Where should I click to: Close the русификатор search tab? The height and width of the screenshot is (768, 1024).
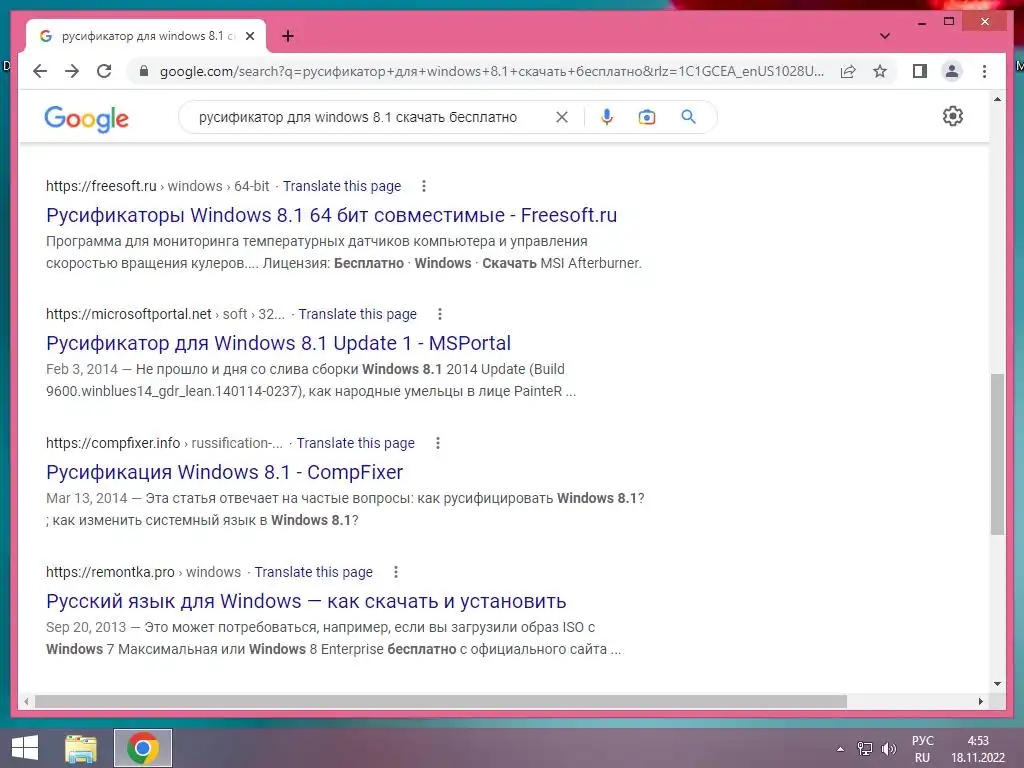249,36
